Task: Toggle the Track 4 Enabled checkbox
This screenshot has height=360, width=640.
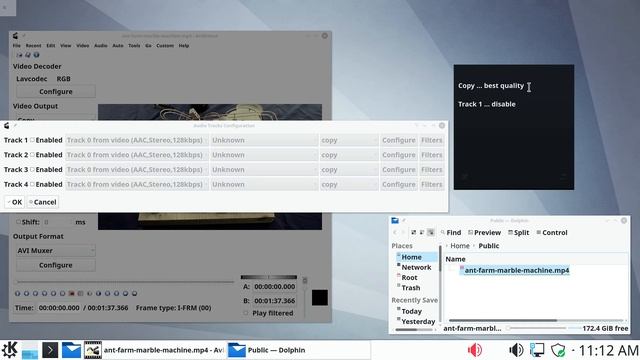Action: point(32,184)
